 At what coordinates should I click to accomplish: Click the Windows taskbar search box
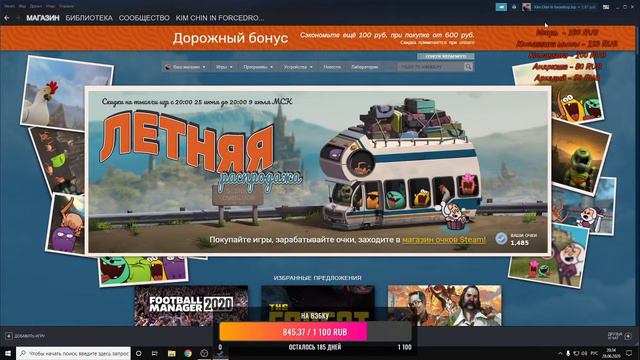point(74,353)
